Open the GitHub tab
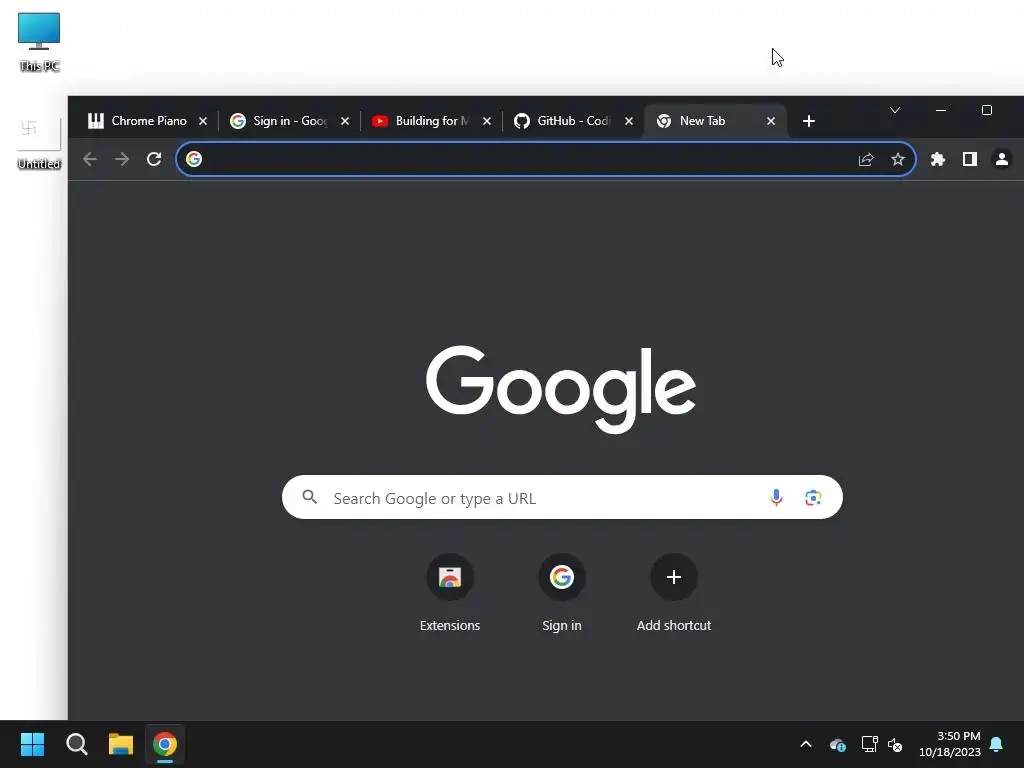This screenshot has height=768, width=1024. (x=573, y=121)
